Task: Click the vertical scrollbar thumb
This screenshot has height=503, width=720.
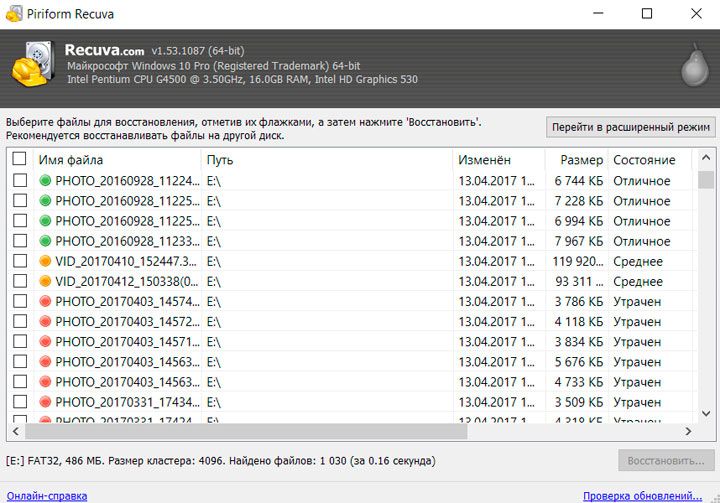Action: [706, 180]
